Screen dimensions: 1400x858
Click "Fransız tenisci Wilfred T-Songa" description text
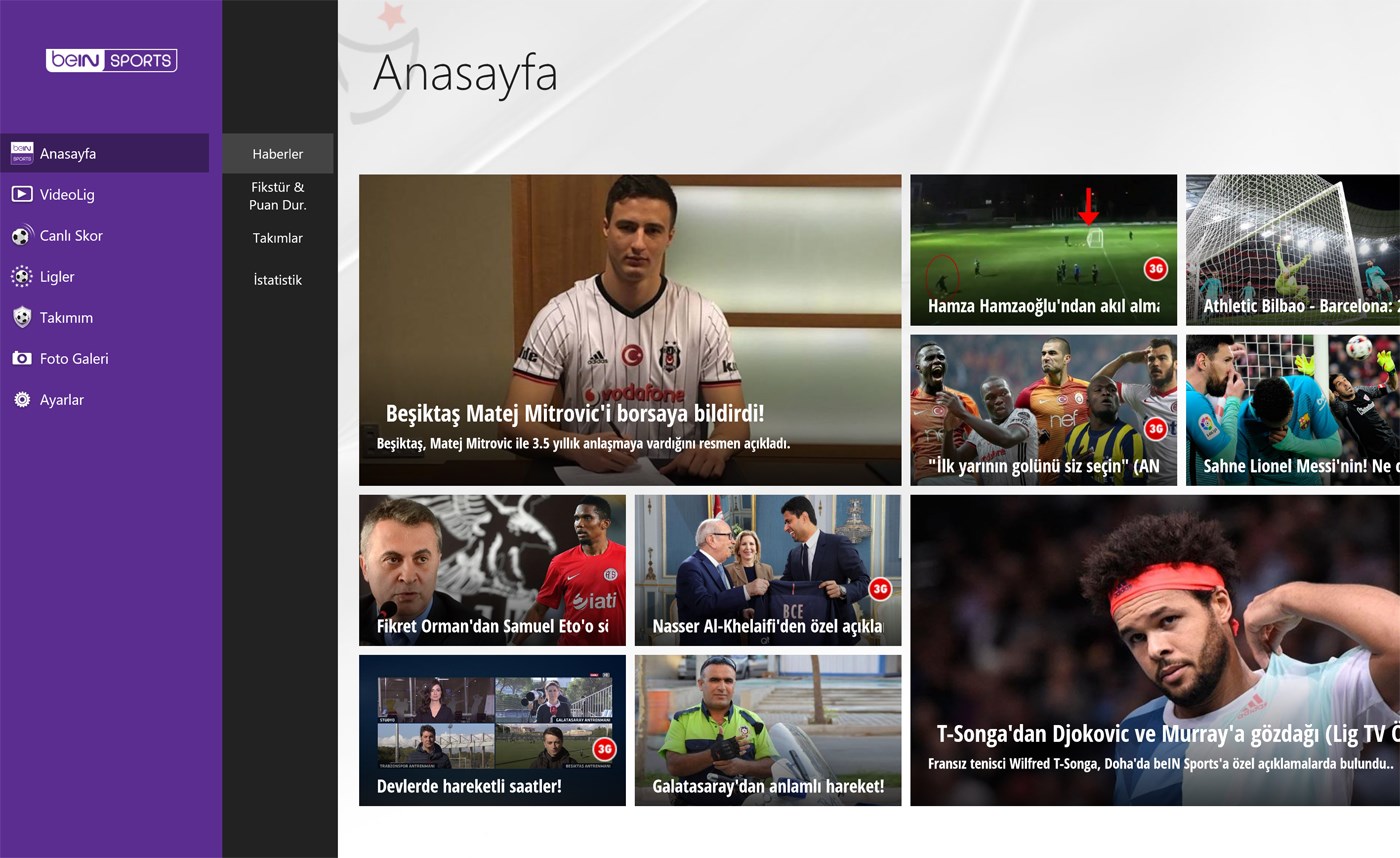click(1161, 763)
